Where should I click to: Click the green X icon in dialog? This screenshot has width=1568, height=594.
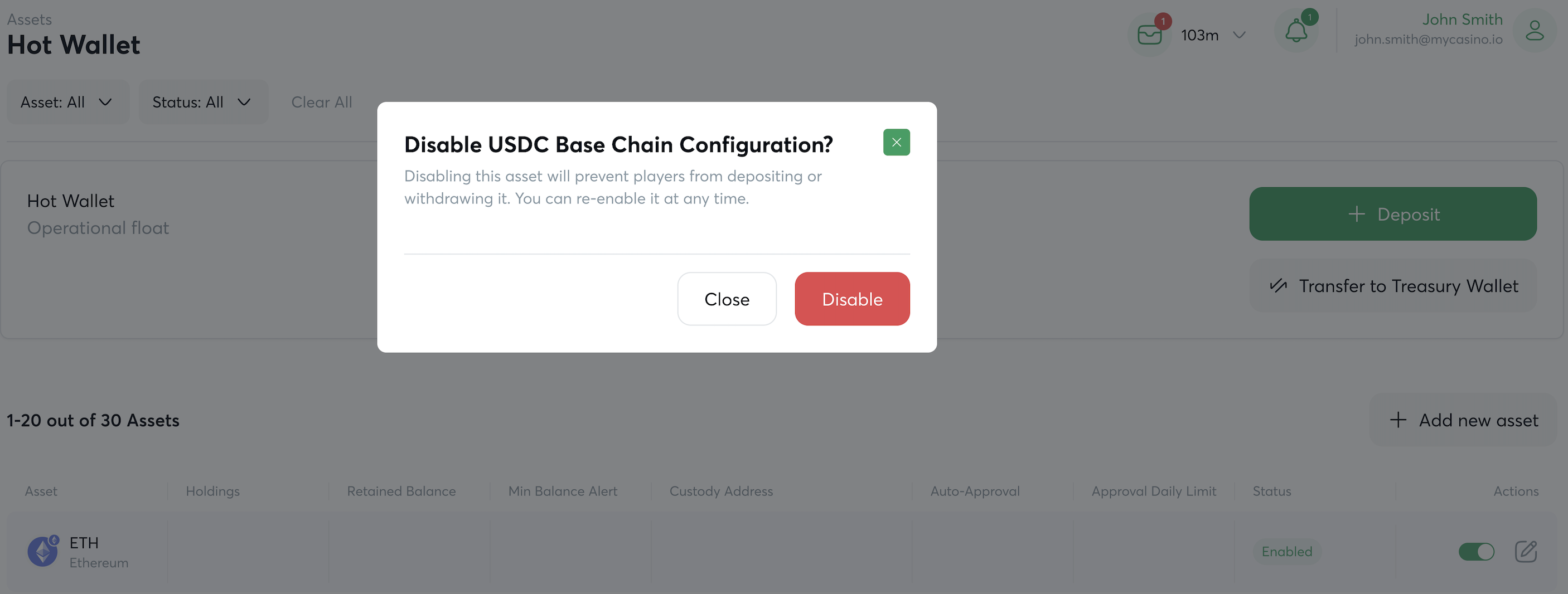tap(896, 142)
